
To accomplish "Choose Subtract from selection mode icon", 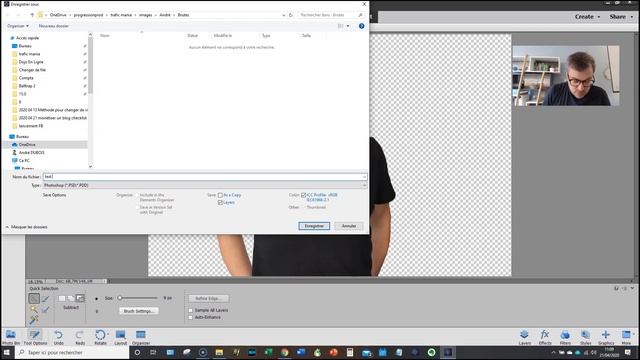I will pos(80,298).
